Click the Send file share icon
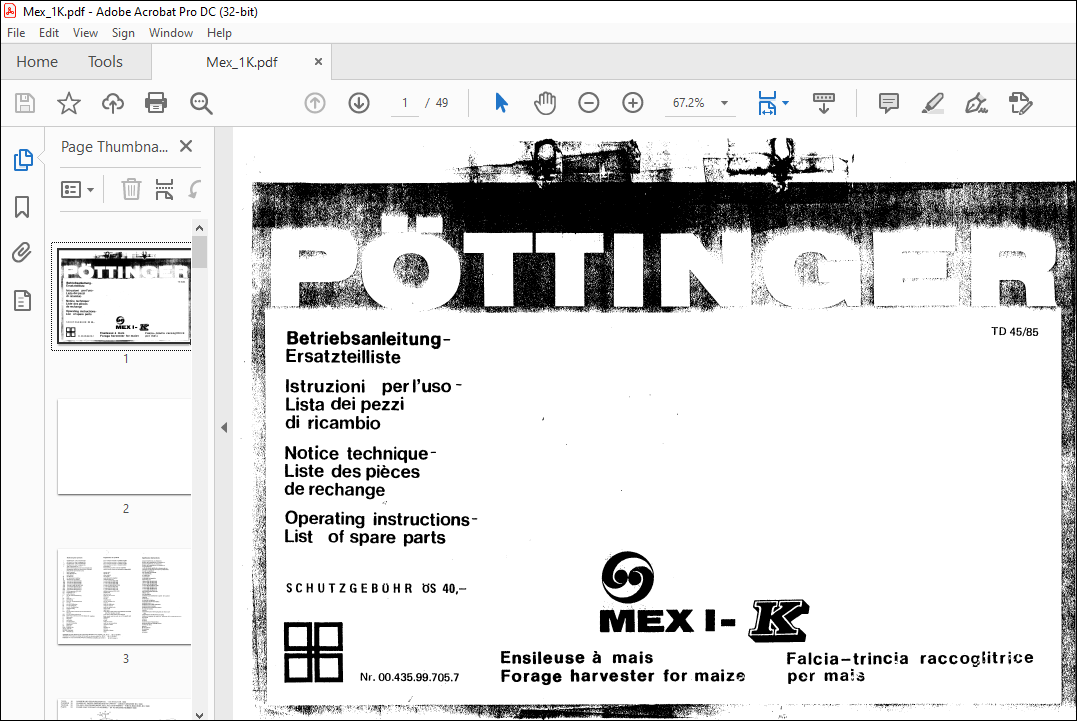 1020,103
